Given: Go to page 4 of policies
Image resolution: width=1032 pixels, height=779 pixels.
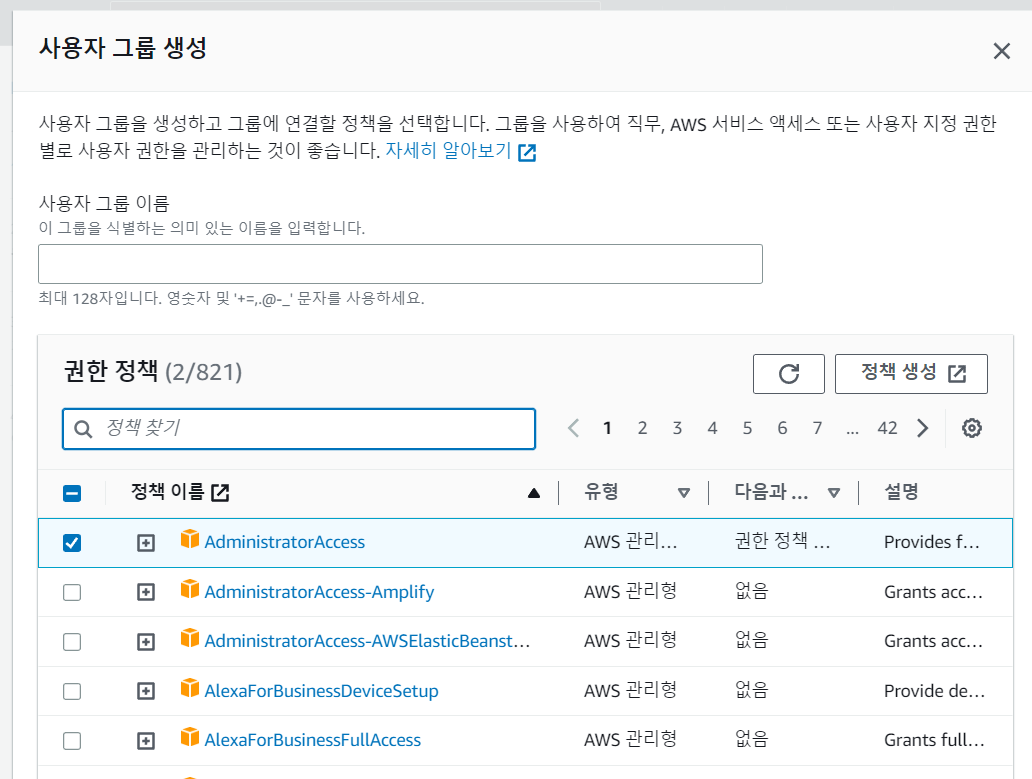Looking at the screenshot, I should [712, 428].
